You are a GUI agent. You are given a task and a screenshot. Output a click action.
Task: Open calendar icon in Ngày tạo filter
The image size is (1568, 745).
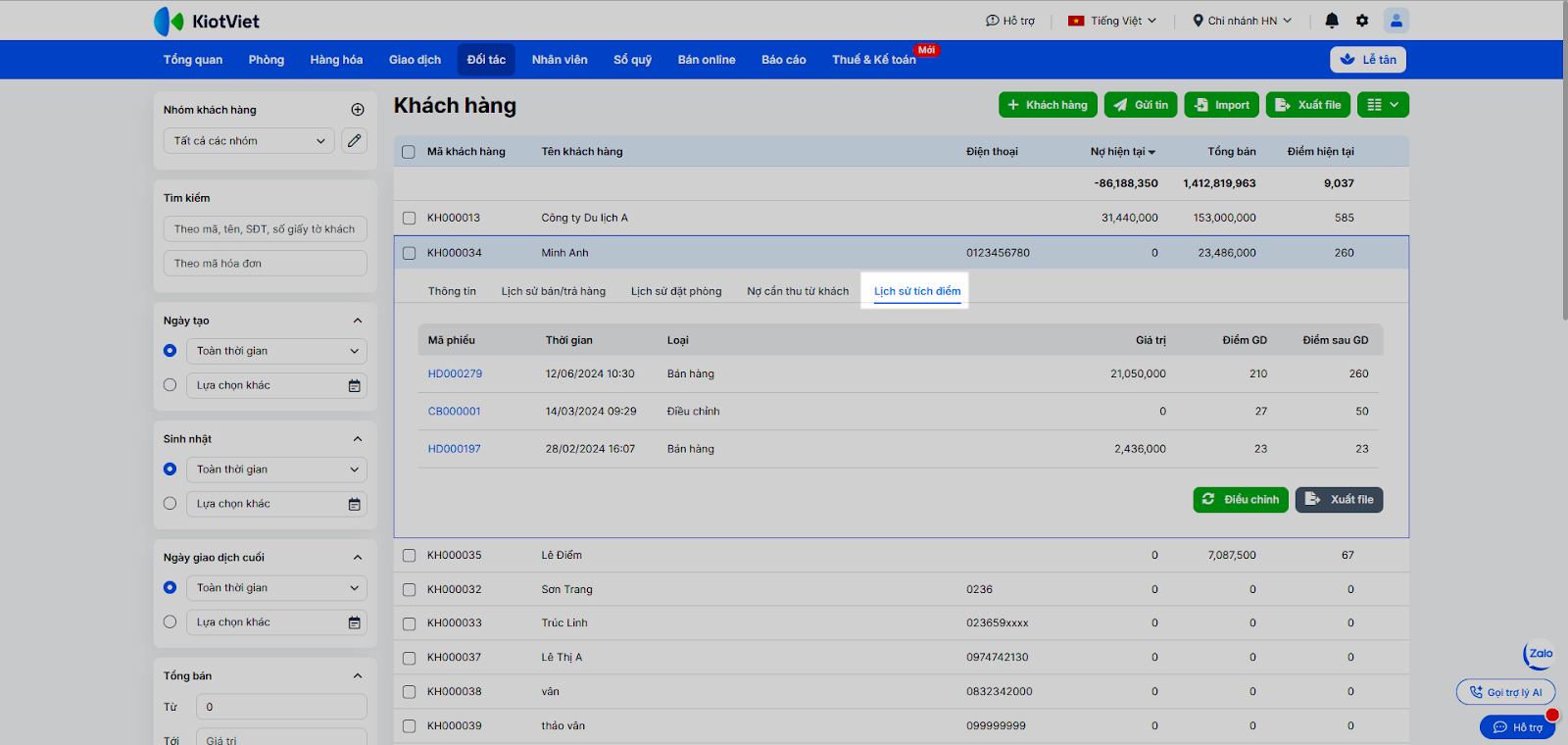[x=355, y=386]
